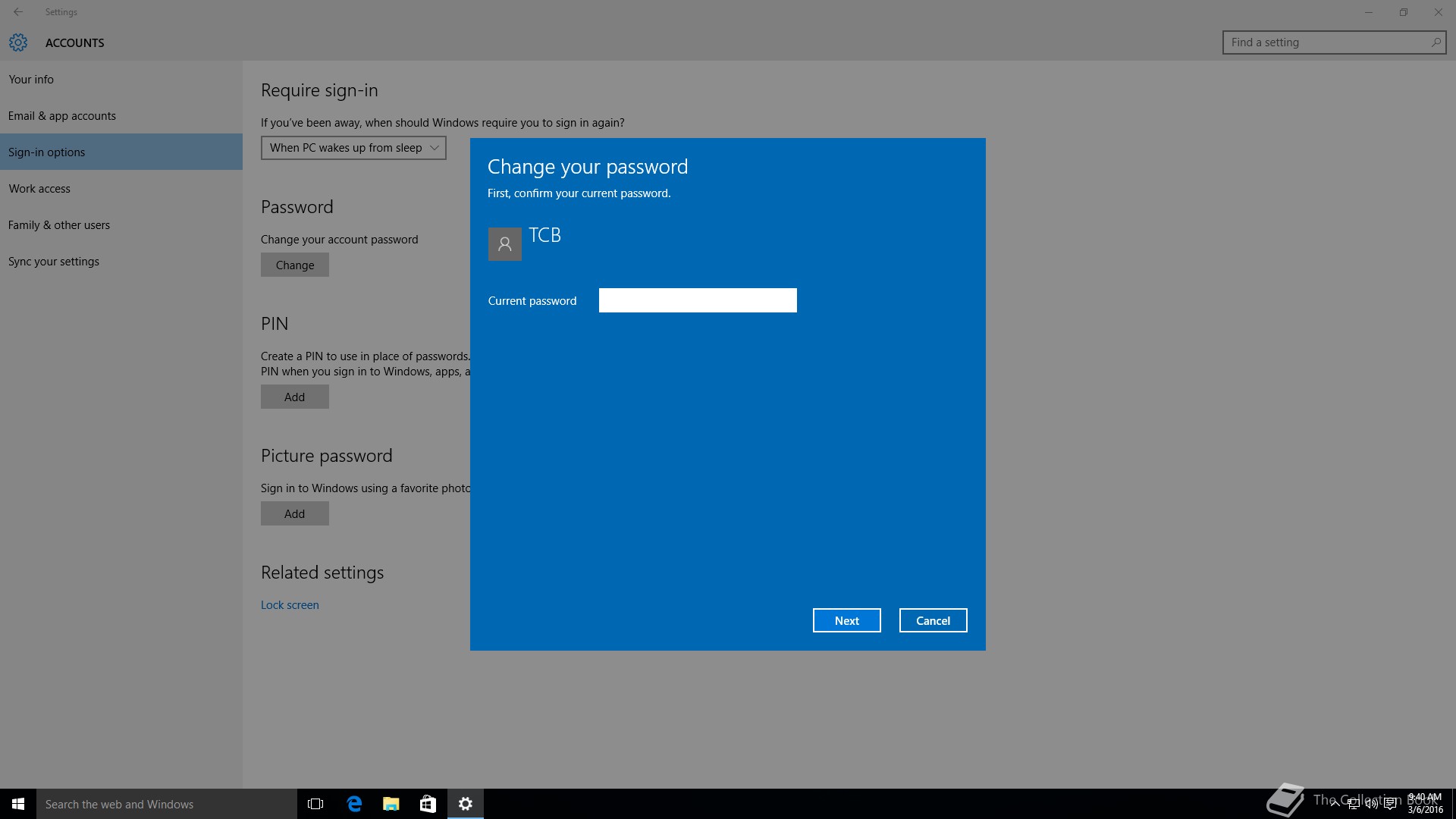Expand the 'When PC wakes up from sleep' dropdown
The image size is (1456, 819).
pyautogui.click(x=353, y=148)
